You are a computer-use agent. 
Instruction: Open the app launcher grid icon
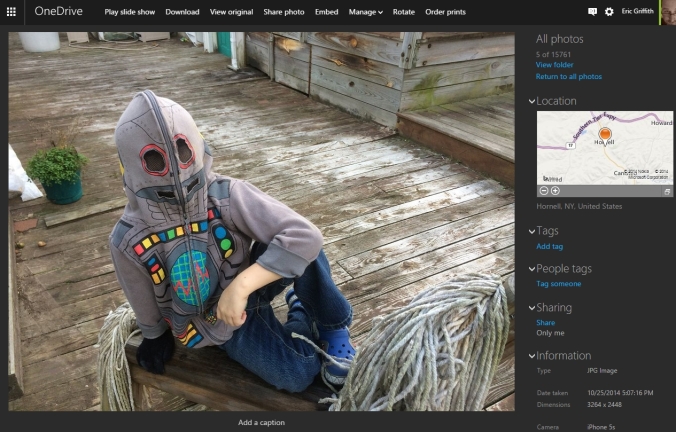(x=11, y=12)
